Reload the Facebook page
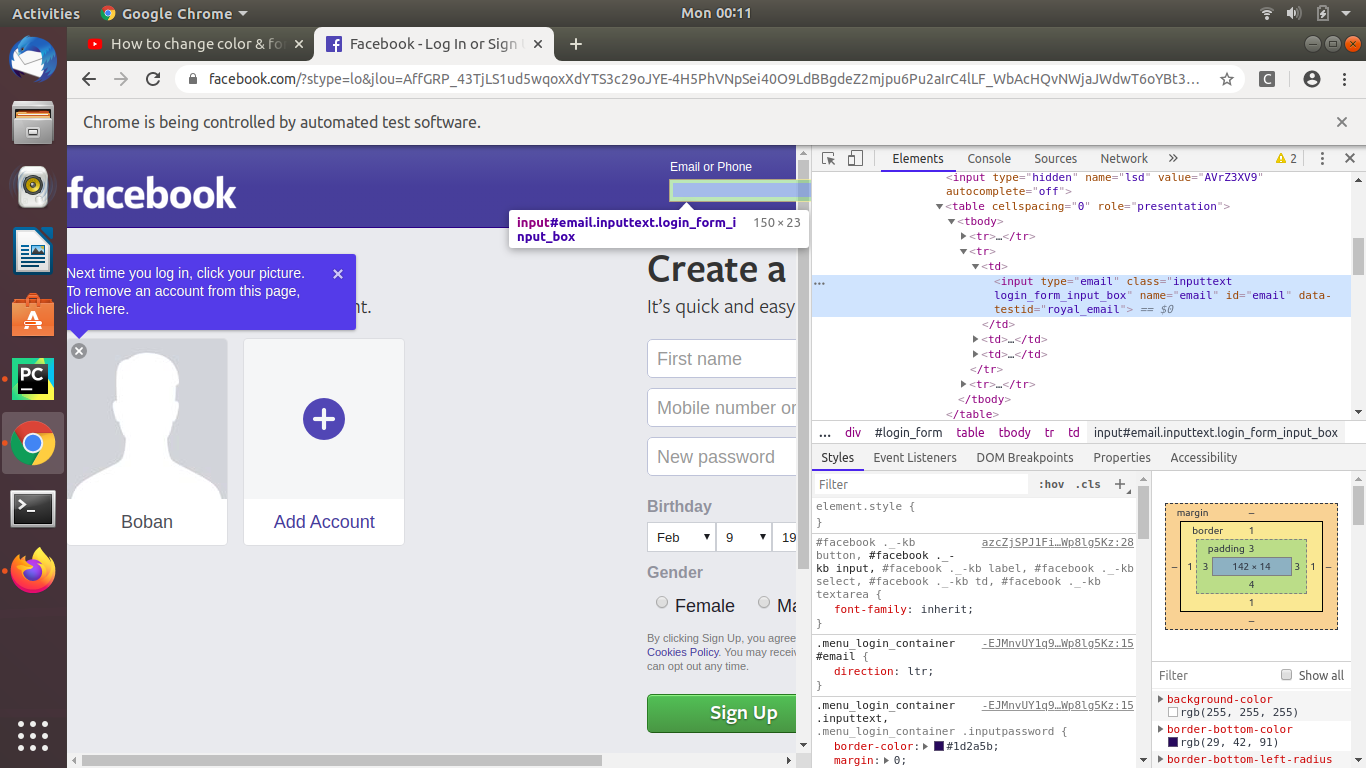 click(x=153, y=79)
